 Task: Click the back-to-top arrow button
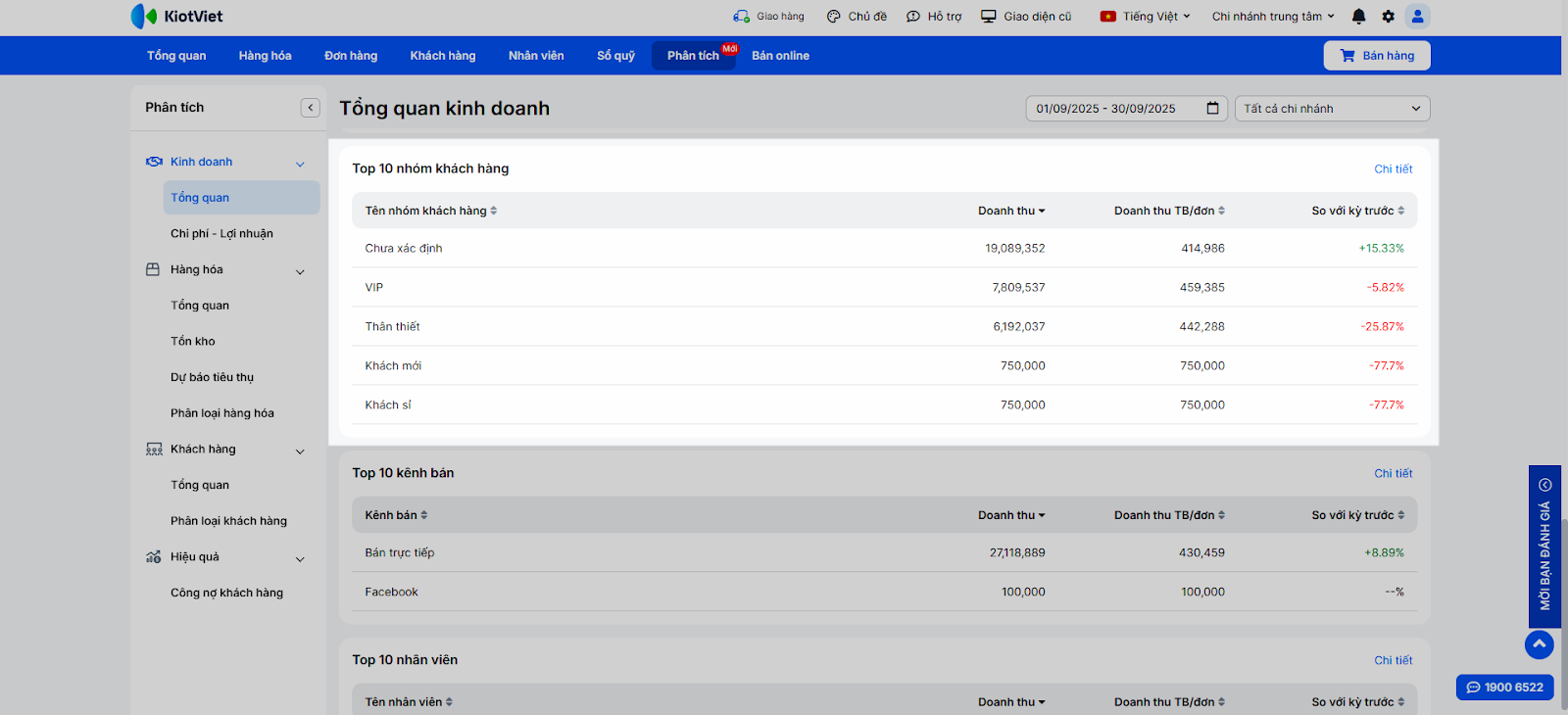(1540, 644)
